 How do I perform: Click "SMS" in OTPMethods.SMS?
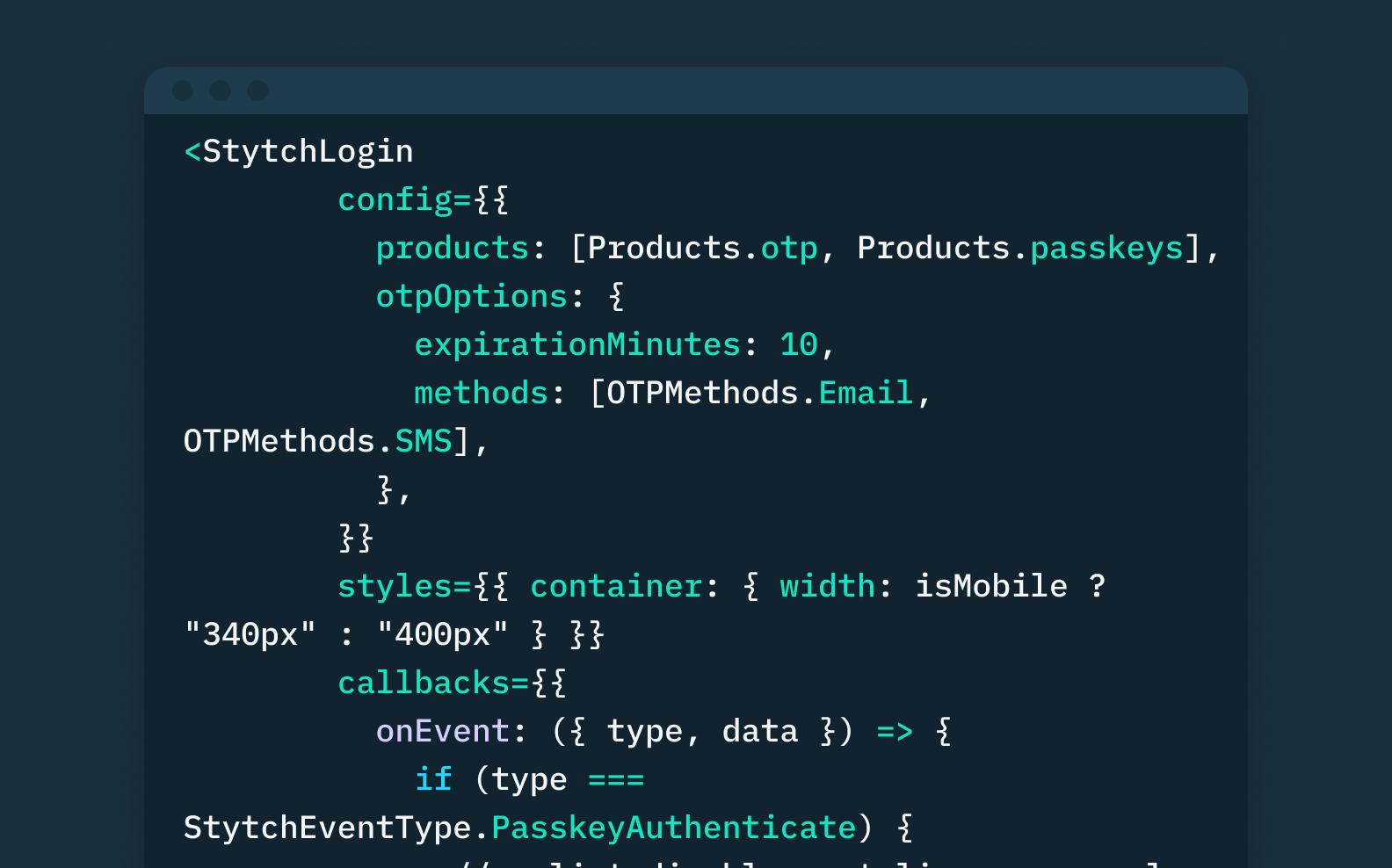pos(424,441)
